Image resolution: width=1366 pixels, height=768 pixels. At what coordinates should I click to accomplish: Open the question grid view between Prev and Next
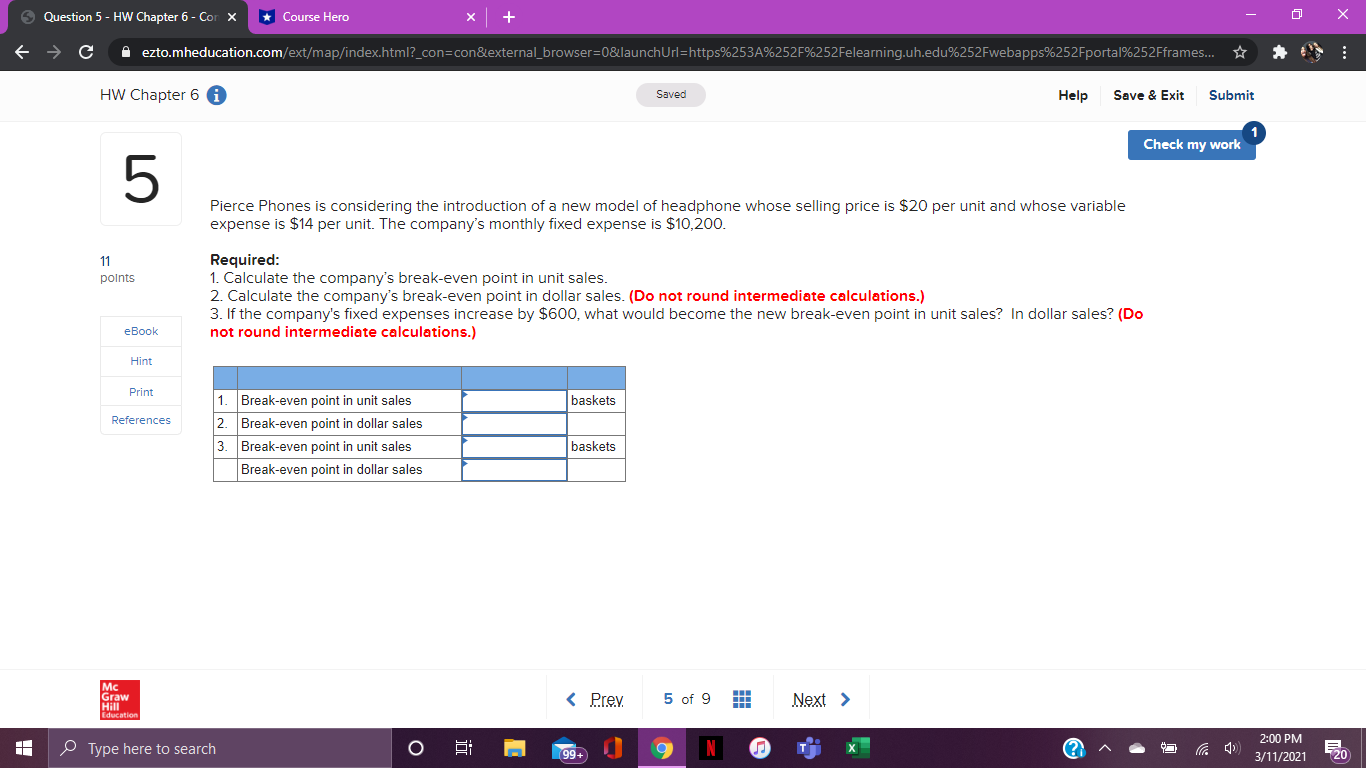(x=742, y=699)
